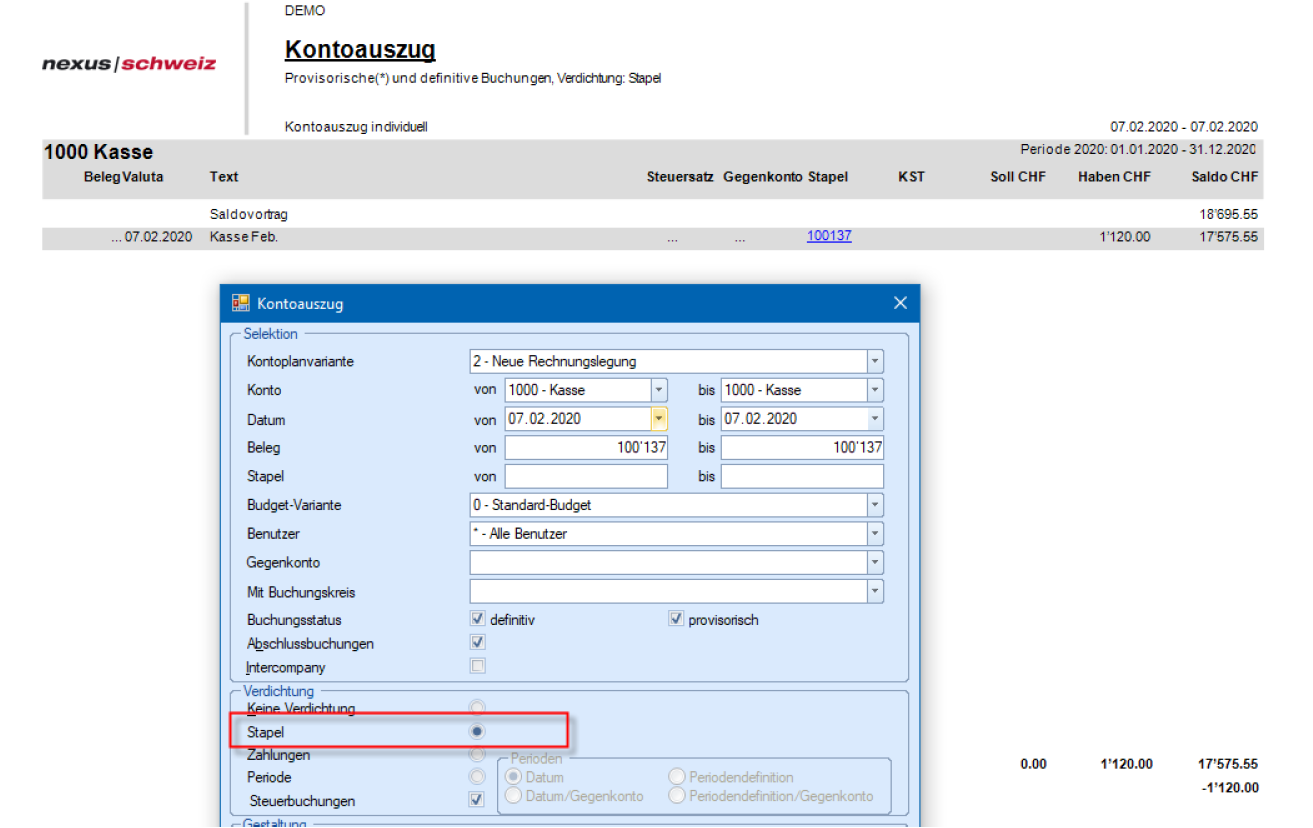
Task: Toggle the Steuerbuchungen checkbox
Action: point(478,800)
